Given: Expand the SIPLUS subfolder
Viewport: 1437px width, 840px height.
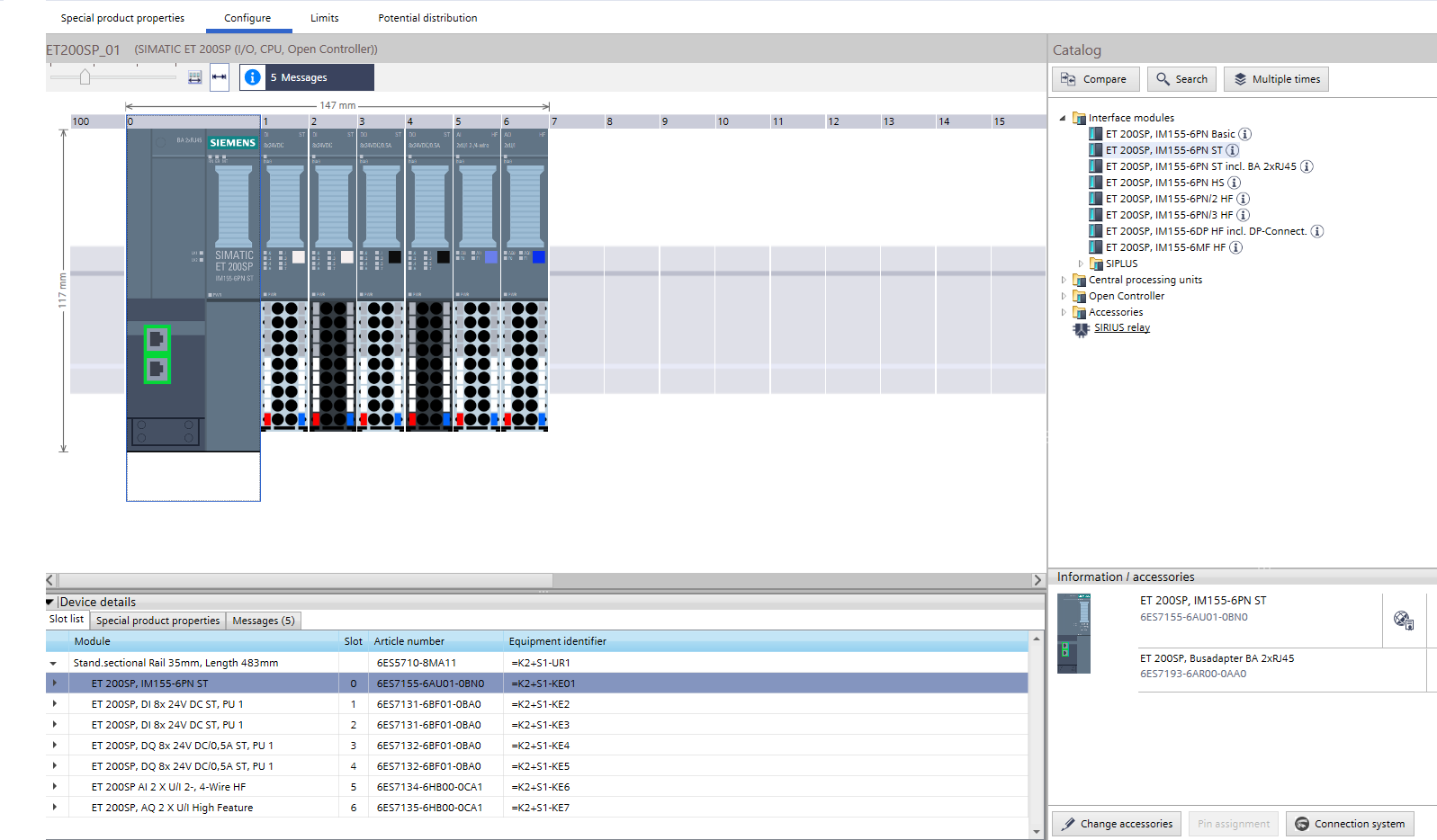Looking at the screenshot, I should coord(1081,264).
